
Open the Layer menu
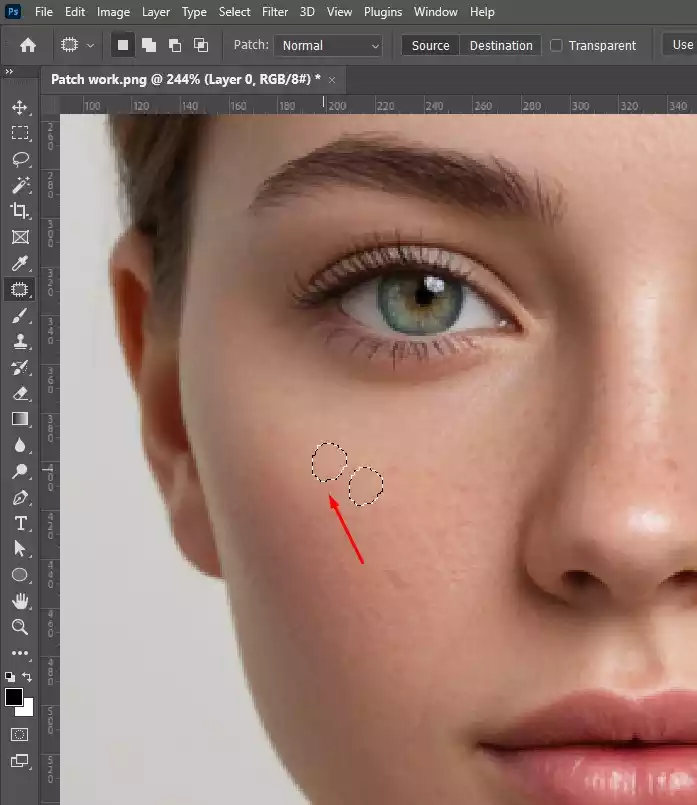[x=156, y=12]
